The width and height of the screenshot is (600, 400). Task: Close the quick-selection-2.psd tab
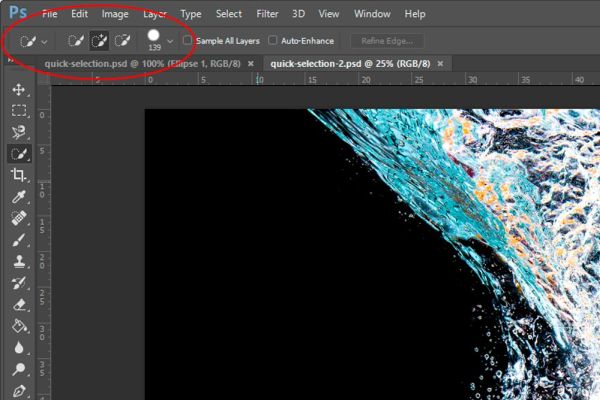click(x=440, y=64)
